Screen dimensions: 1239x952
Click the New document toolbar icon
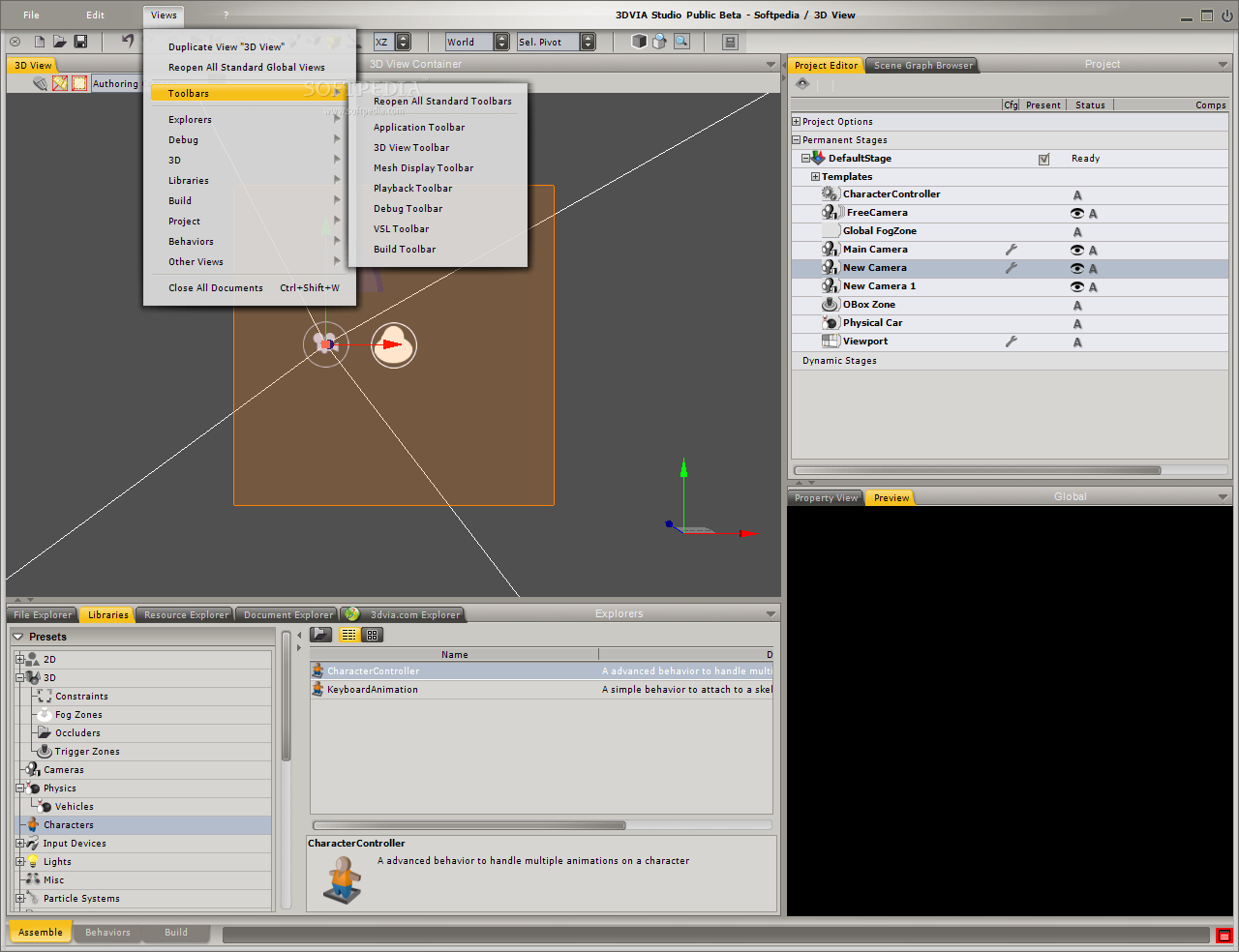(40, 42)
